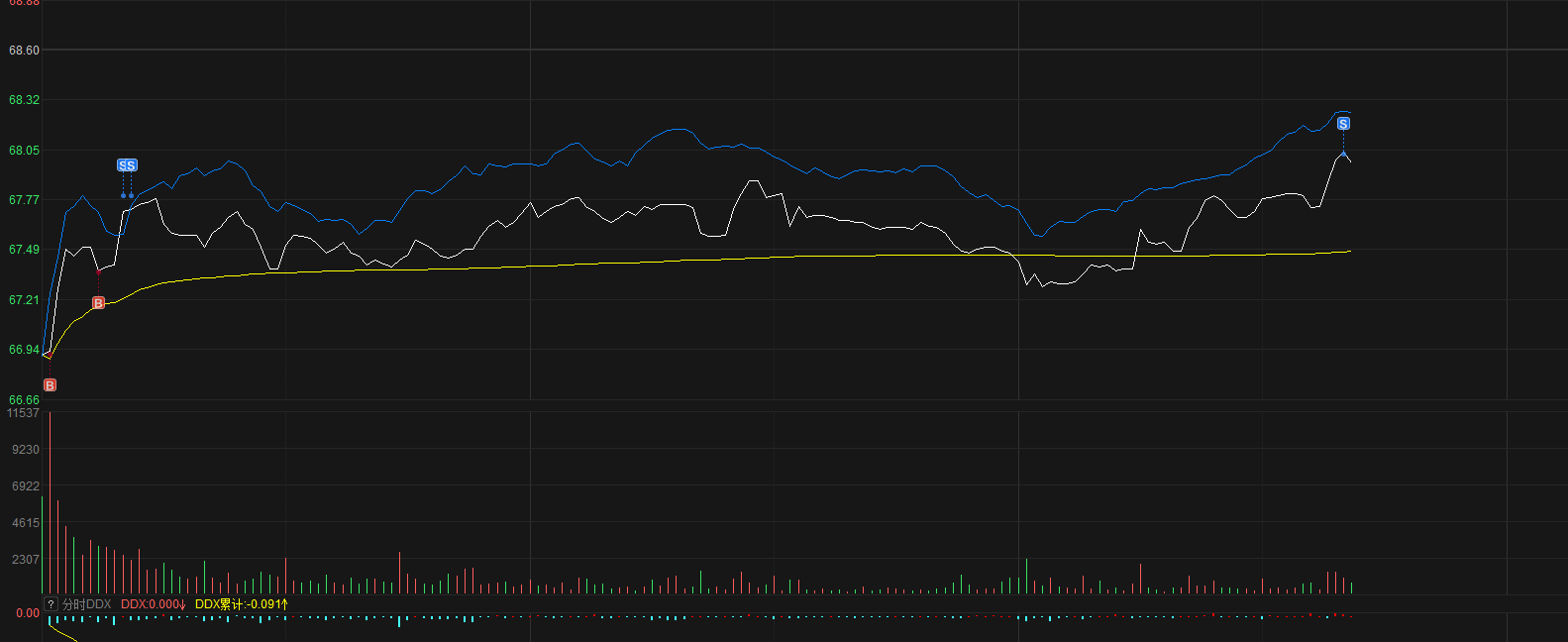The image size is (1568, 642).
Task: Select the DDX:0.000 value readout
Action: pyautogui.click(x=154, y=604)
